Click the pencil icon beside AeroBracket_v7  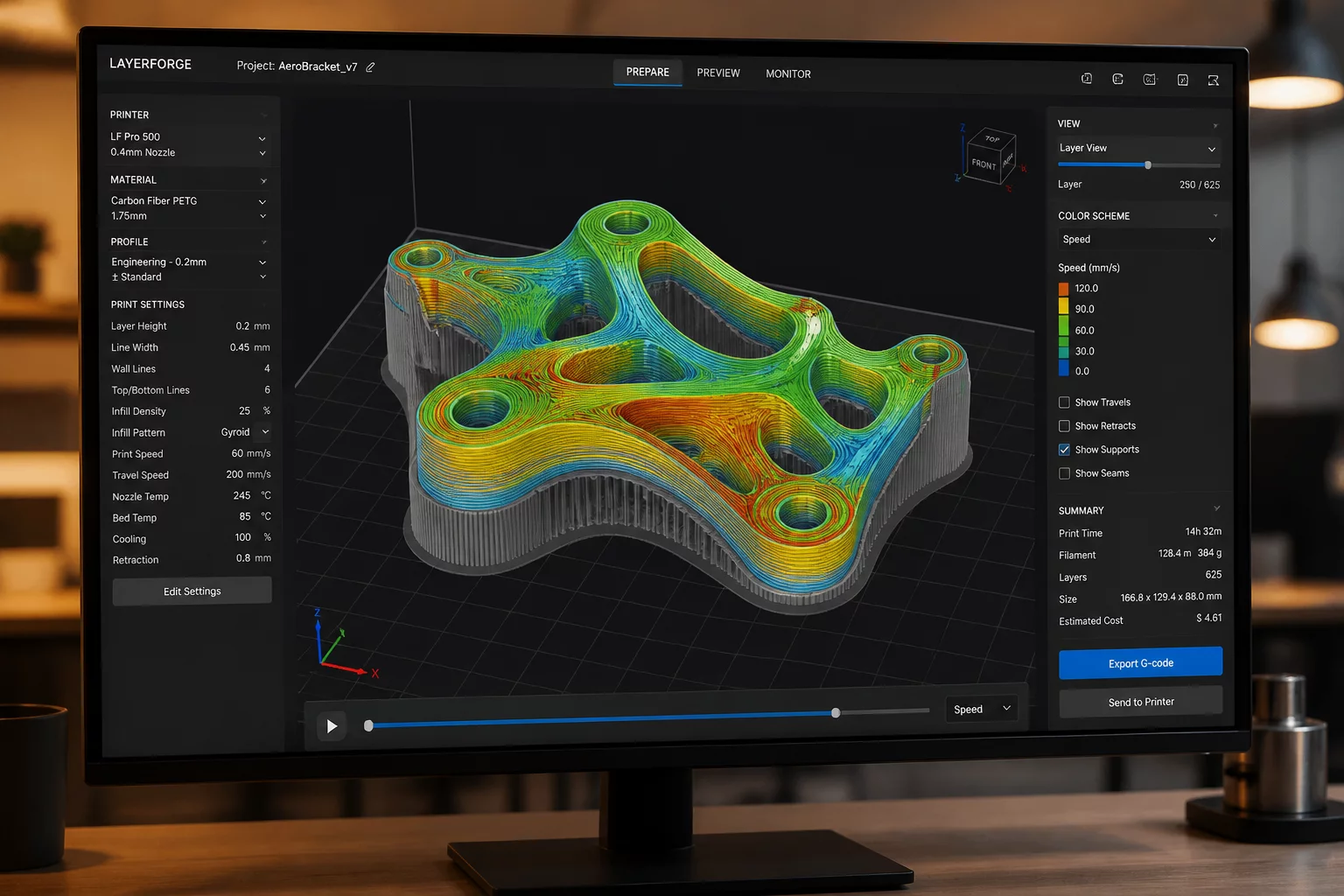pos(370,67)
